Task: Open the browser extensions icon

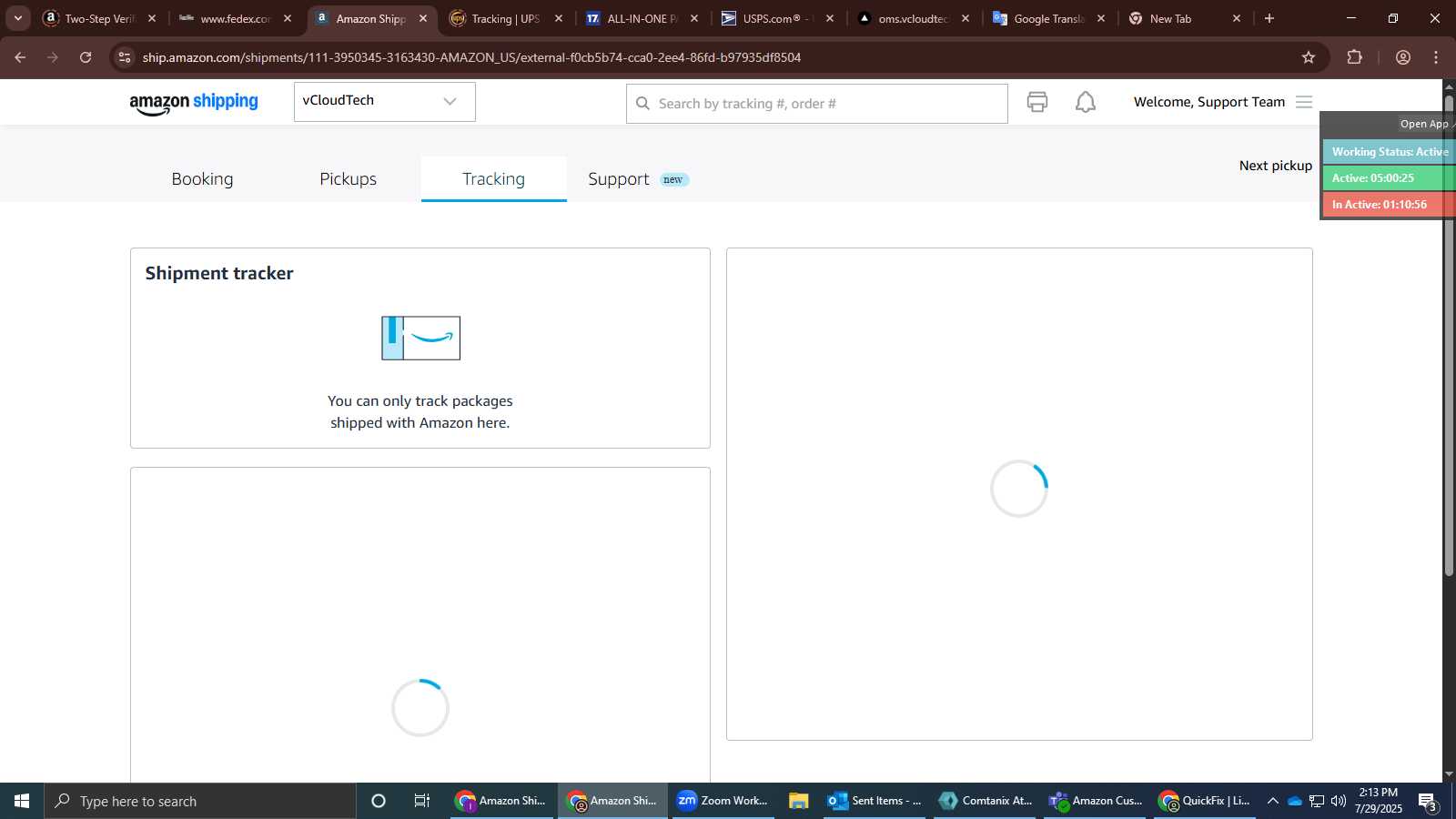Action: [x=1355, y=57]
